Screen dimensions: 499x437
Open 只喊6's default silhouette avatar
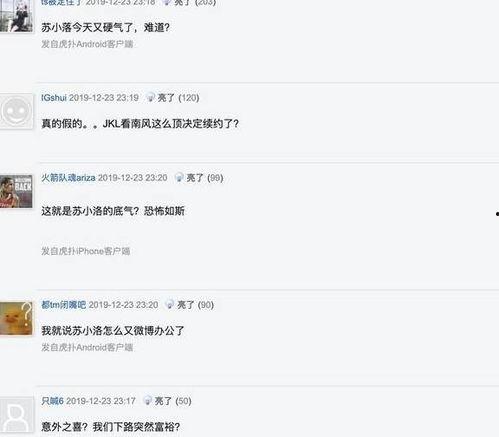click(17, 415)
